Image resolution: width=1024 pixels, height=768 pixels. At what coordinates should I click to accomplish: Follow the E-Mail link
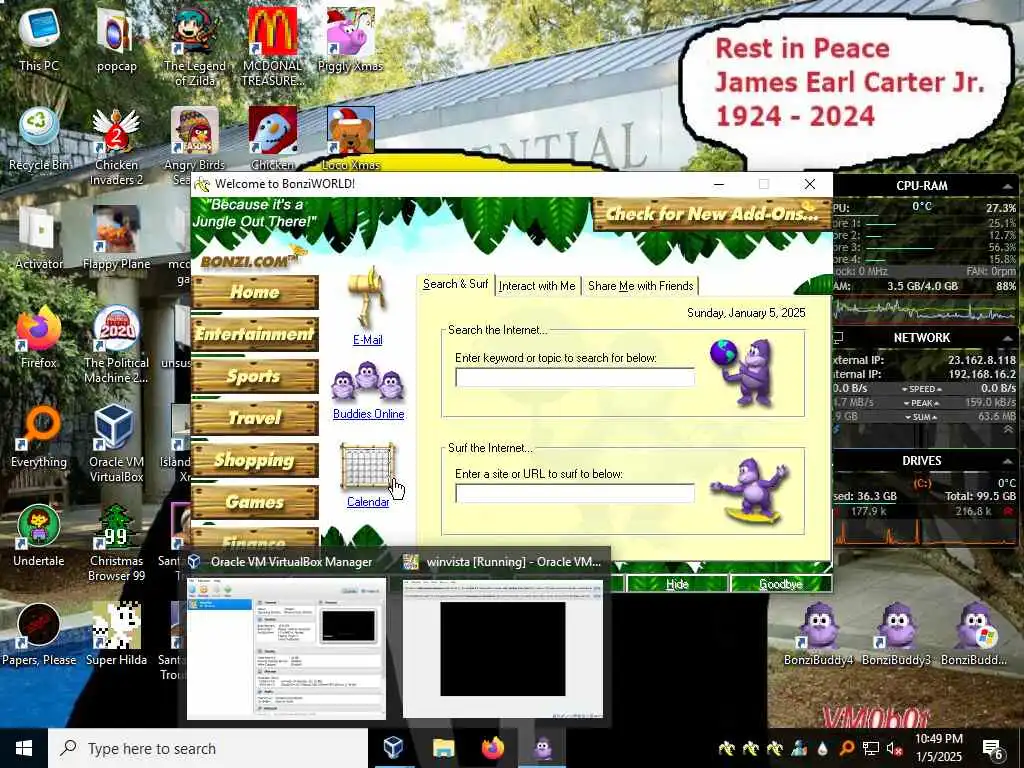(368, 340)
